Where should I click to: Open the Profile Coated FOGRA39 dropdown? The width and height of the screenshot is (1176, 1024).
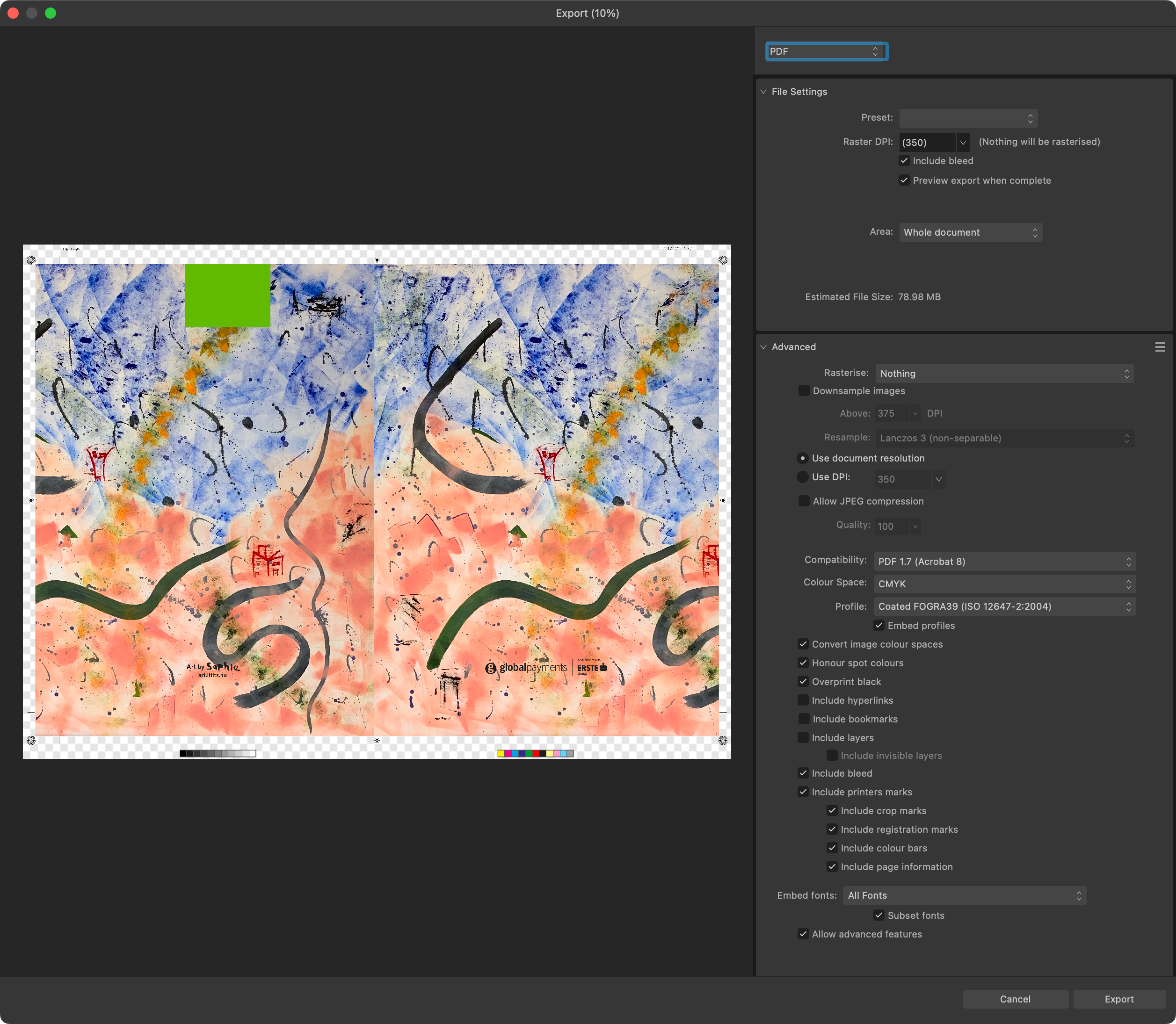click(1004, 606)
